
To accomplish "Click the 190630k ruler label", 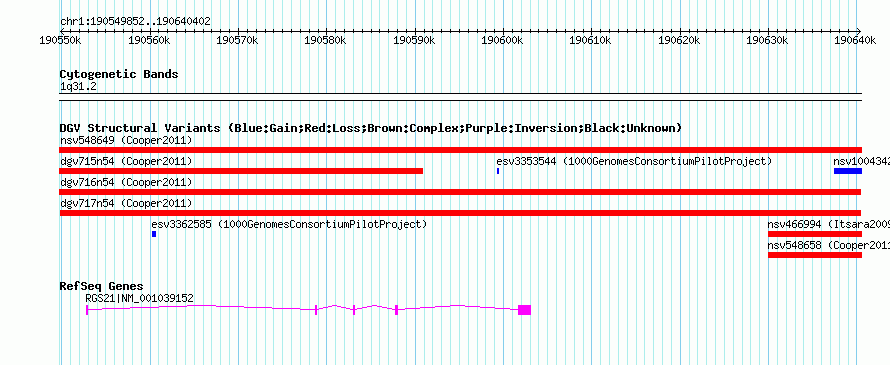I will point(767,40).
